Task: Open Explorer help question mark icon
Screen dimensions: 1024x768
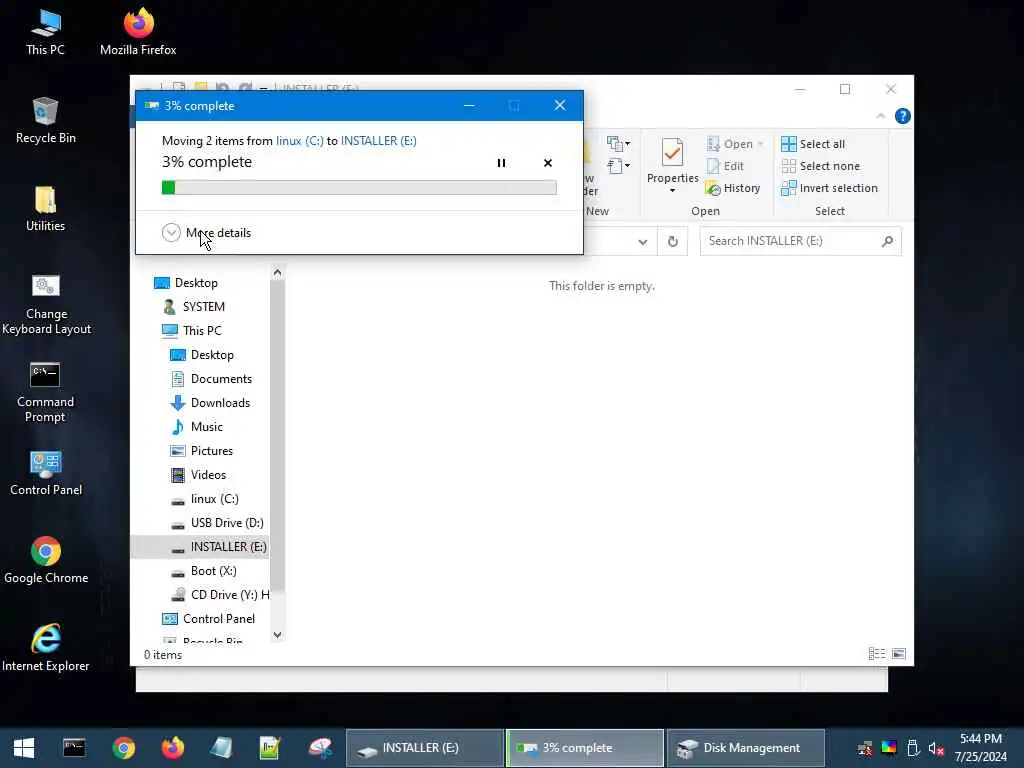Action: pyautogui.click(x=903, y=116)
